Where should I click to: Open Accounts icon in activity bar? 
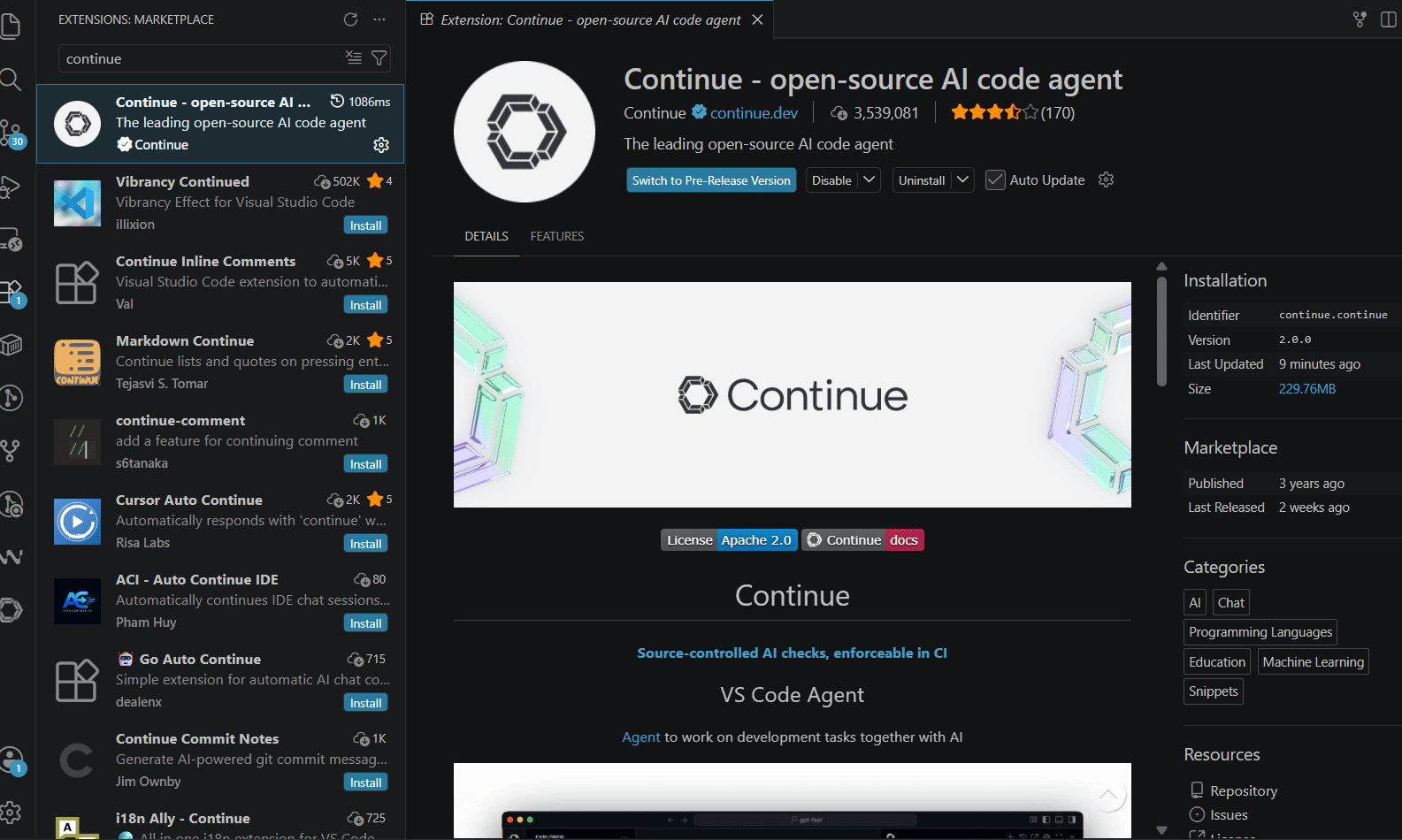coord(11,760)
